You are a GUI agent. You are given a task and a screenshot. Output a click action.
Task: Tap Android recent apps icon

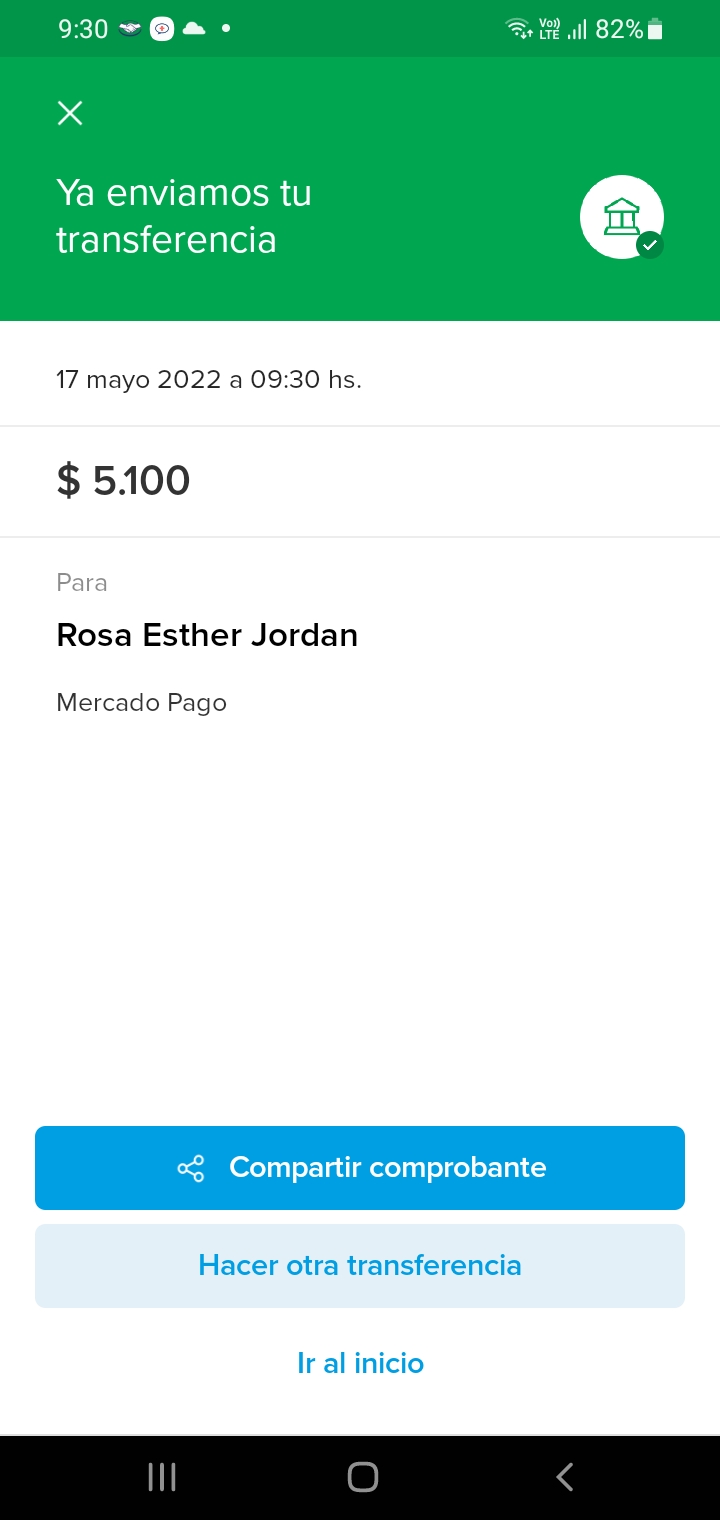(162, 1477)
